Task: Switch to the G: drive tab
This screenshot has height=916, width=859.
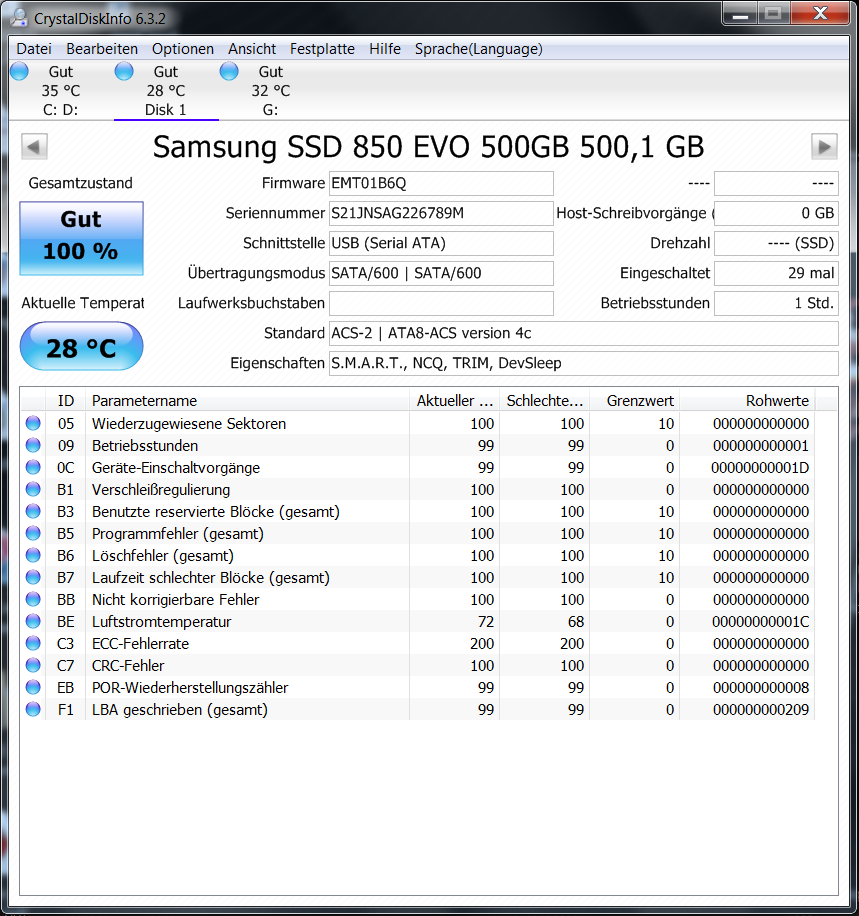Action: tap(271, 91)
